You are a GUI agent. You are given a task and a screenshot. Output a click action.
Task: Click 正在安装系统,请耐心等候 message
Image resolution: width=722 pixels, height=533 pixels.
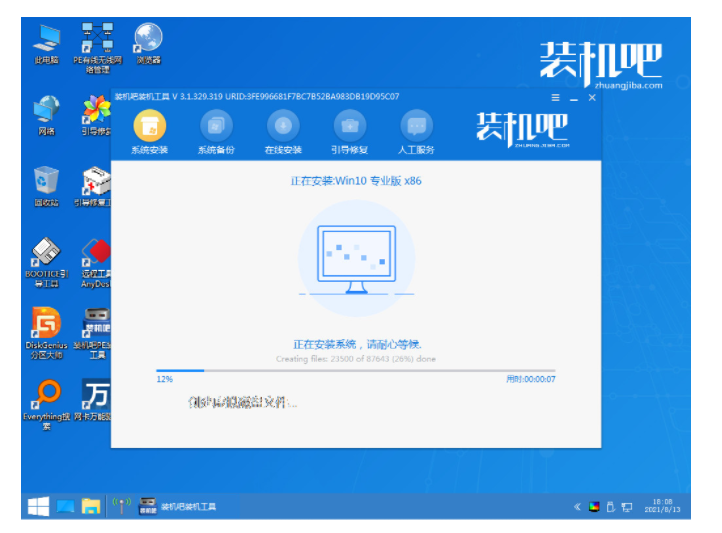point(357,344)
